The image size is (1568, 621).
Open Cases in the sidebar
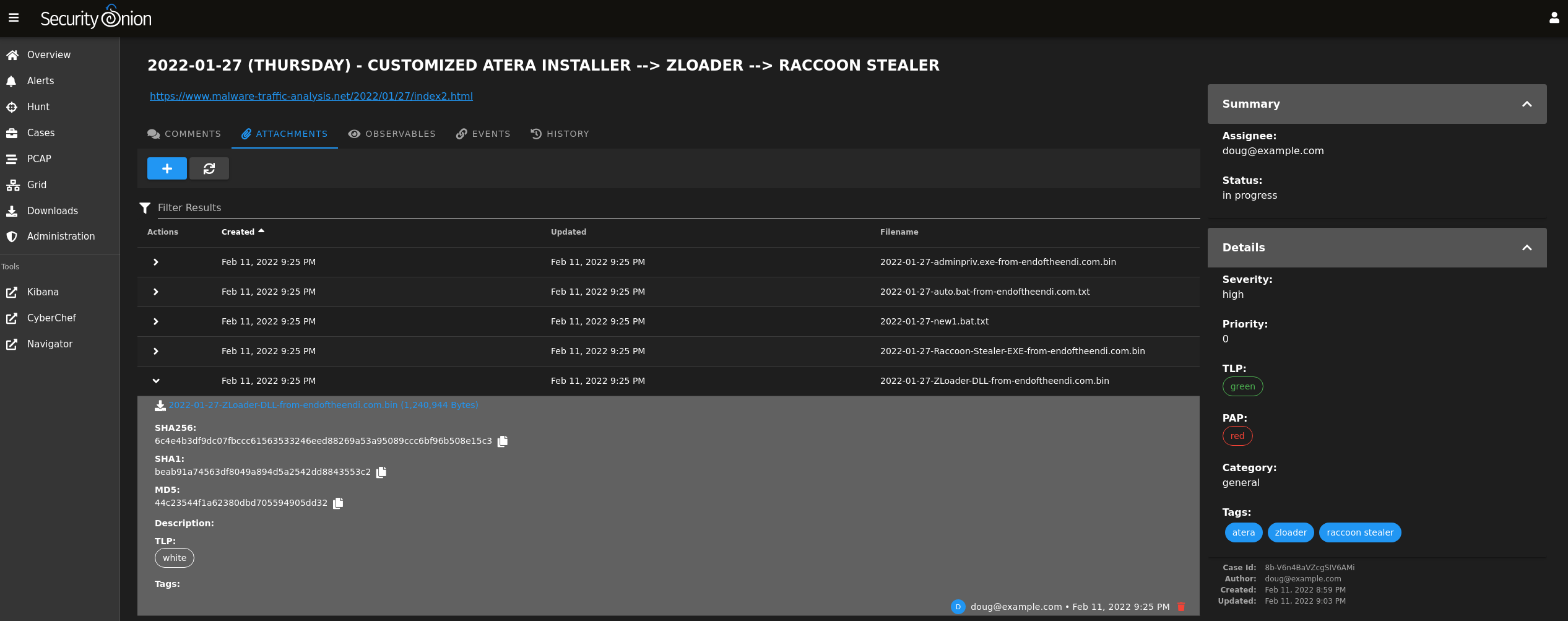(x=60, y=132)
